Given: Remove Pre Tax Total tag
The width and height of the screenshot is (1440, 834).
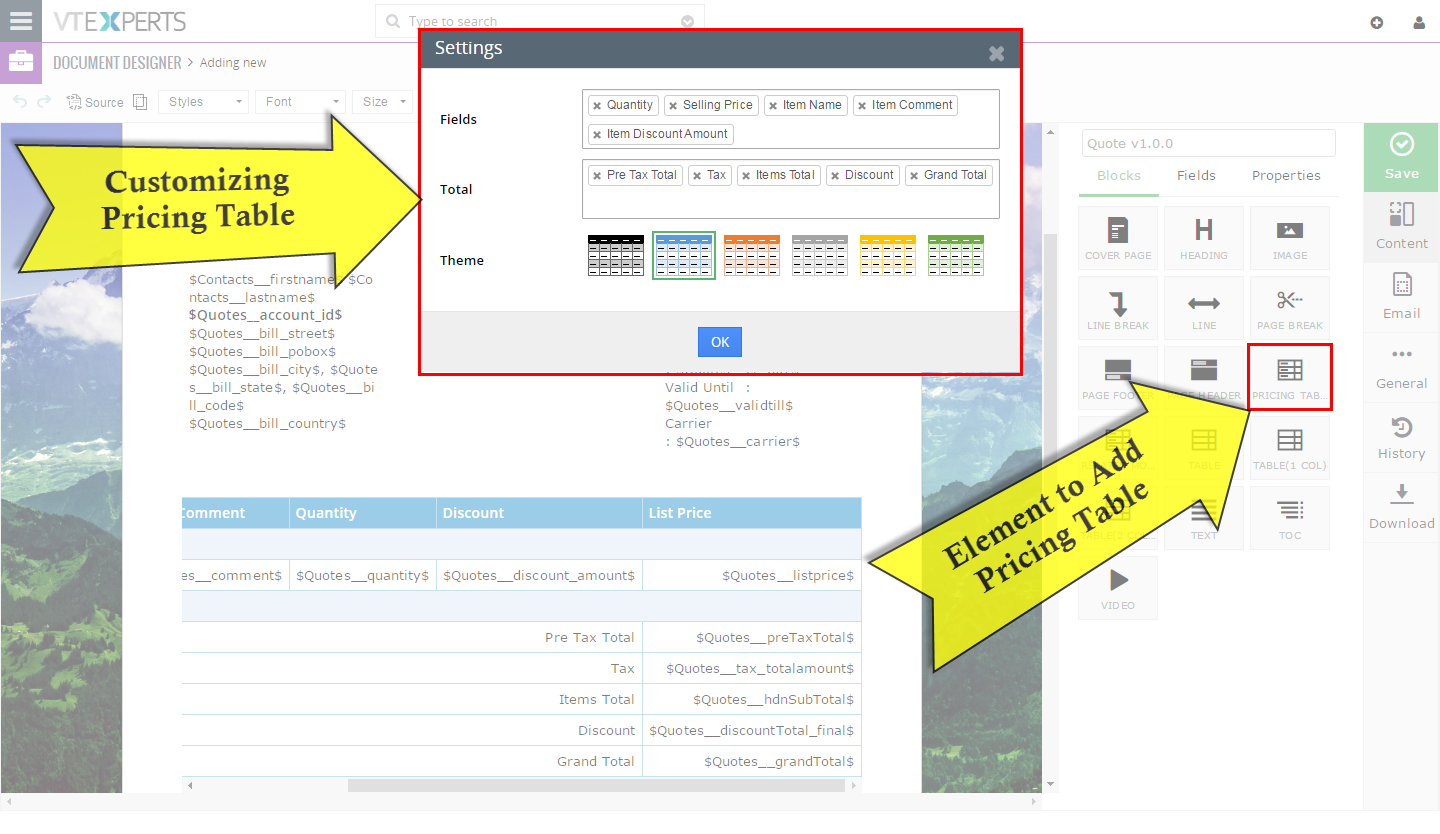Looking at the screenshot, I should click(597, 175).
